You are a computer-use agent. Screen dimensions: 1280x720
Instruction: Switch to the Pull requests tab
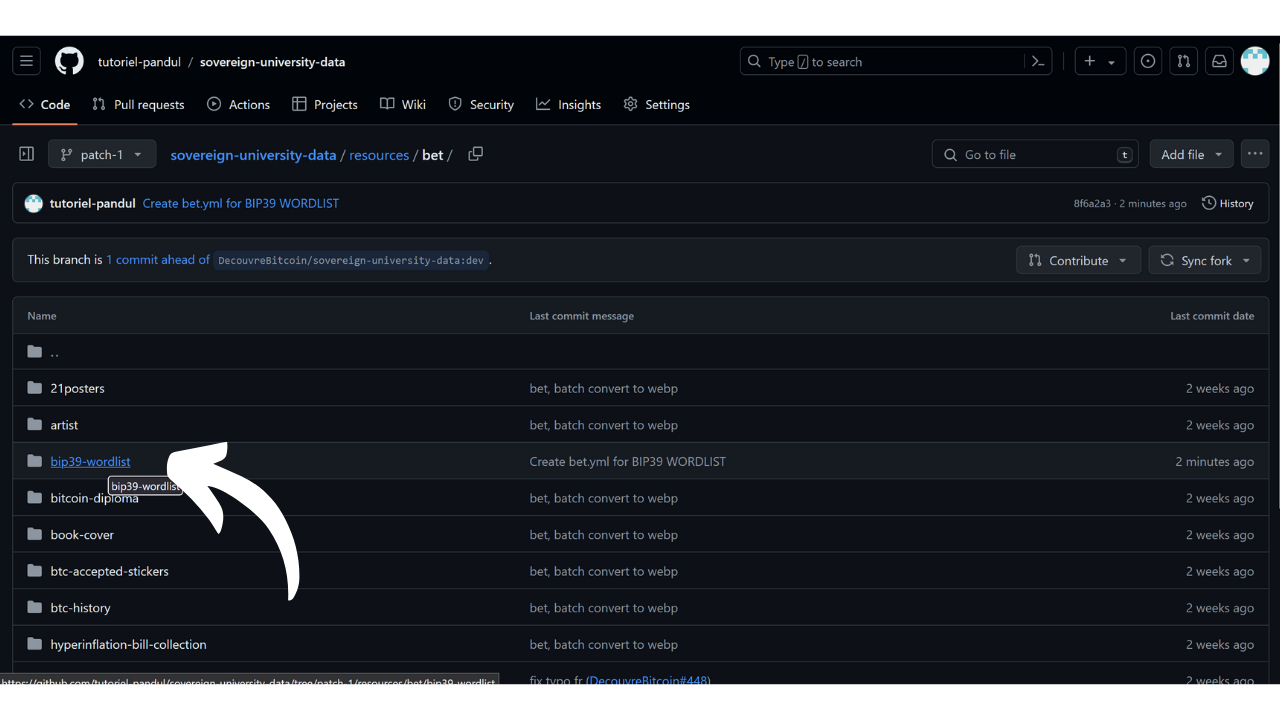tap(138, 104)
